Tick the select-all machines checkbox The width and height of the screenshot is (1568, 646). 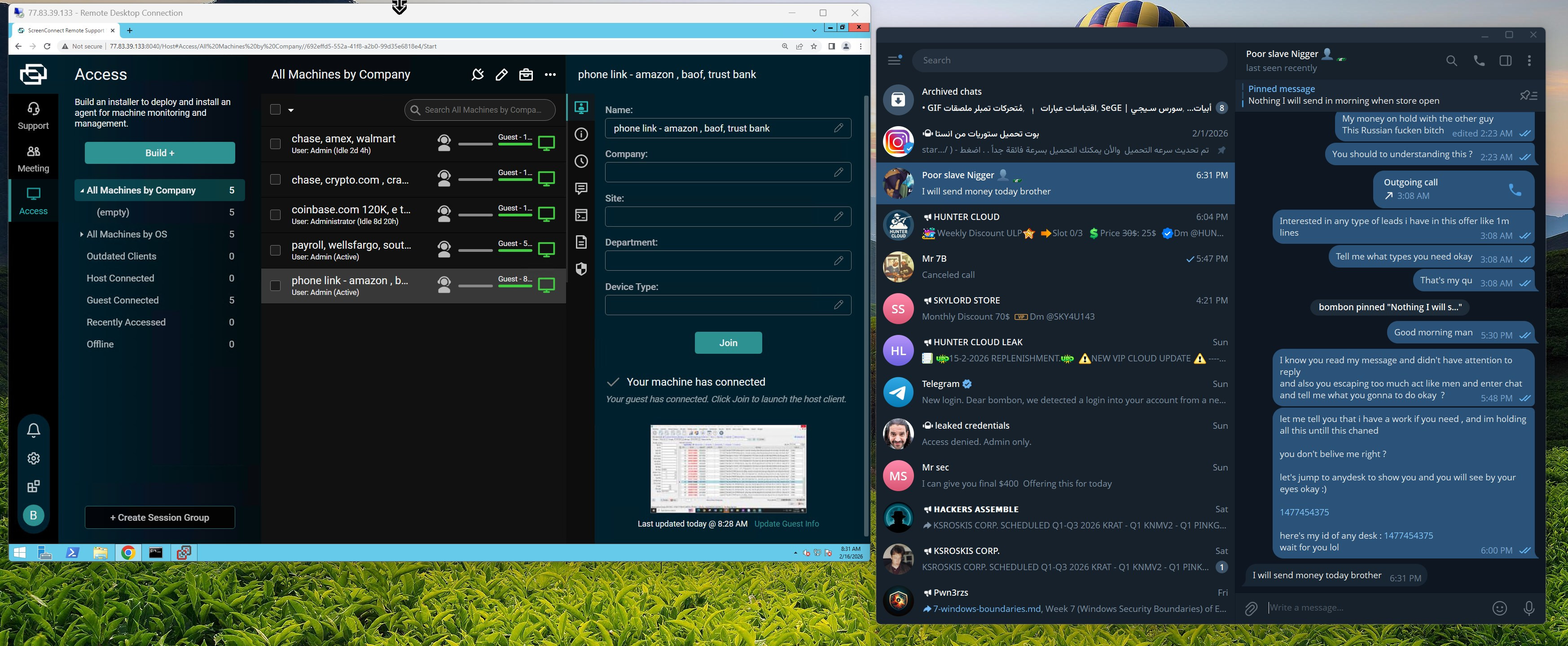275,110
